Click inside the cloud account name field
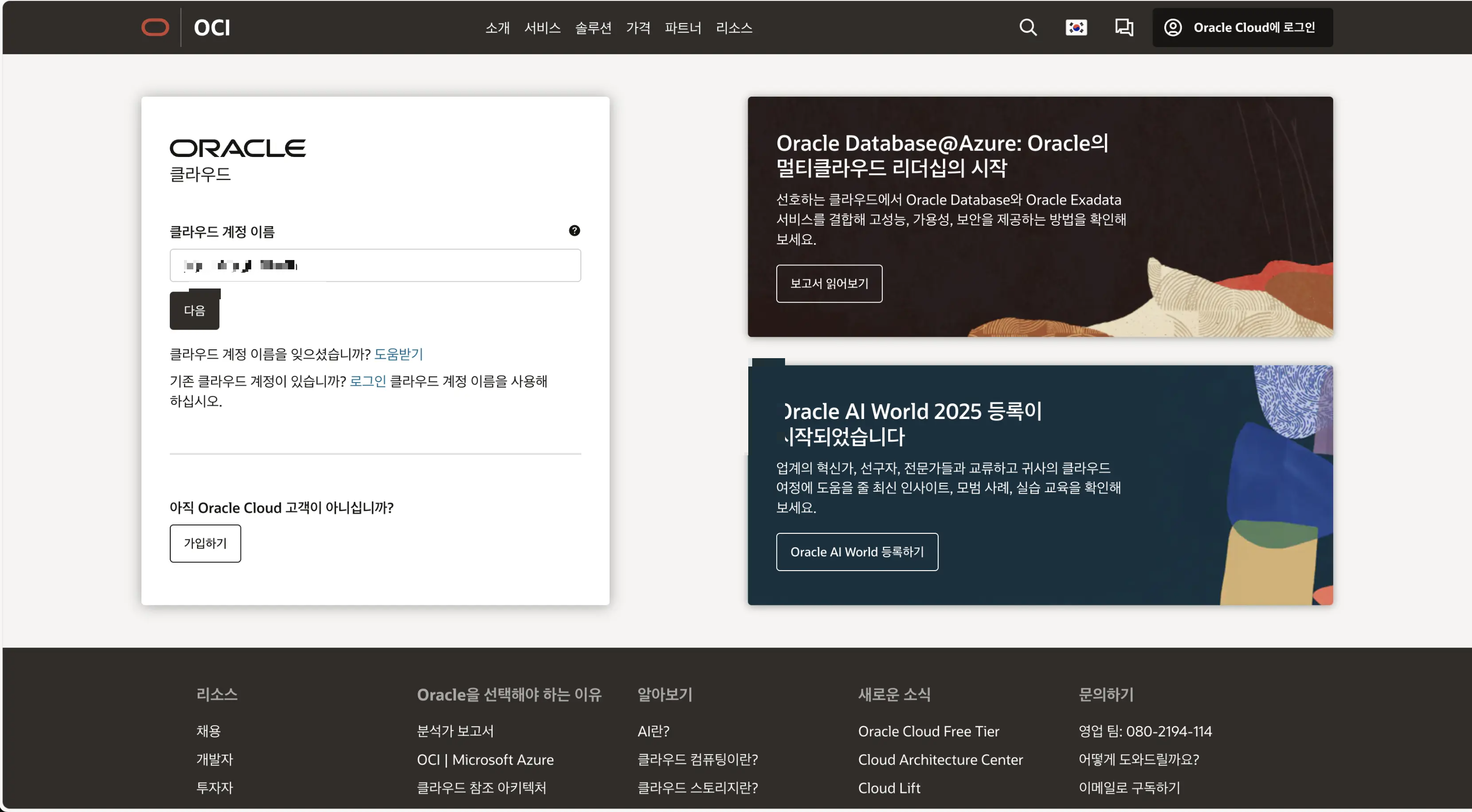The image size is (1472, 812). [x=375, y=265]
